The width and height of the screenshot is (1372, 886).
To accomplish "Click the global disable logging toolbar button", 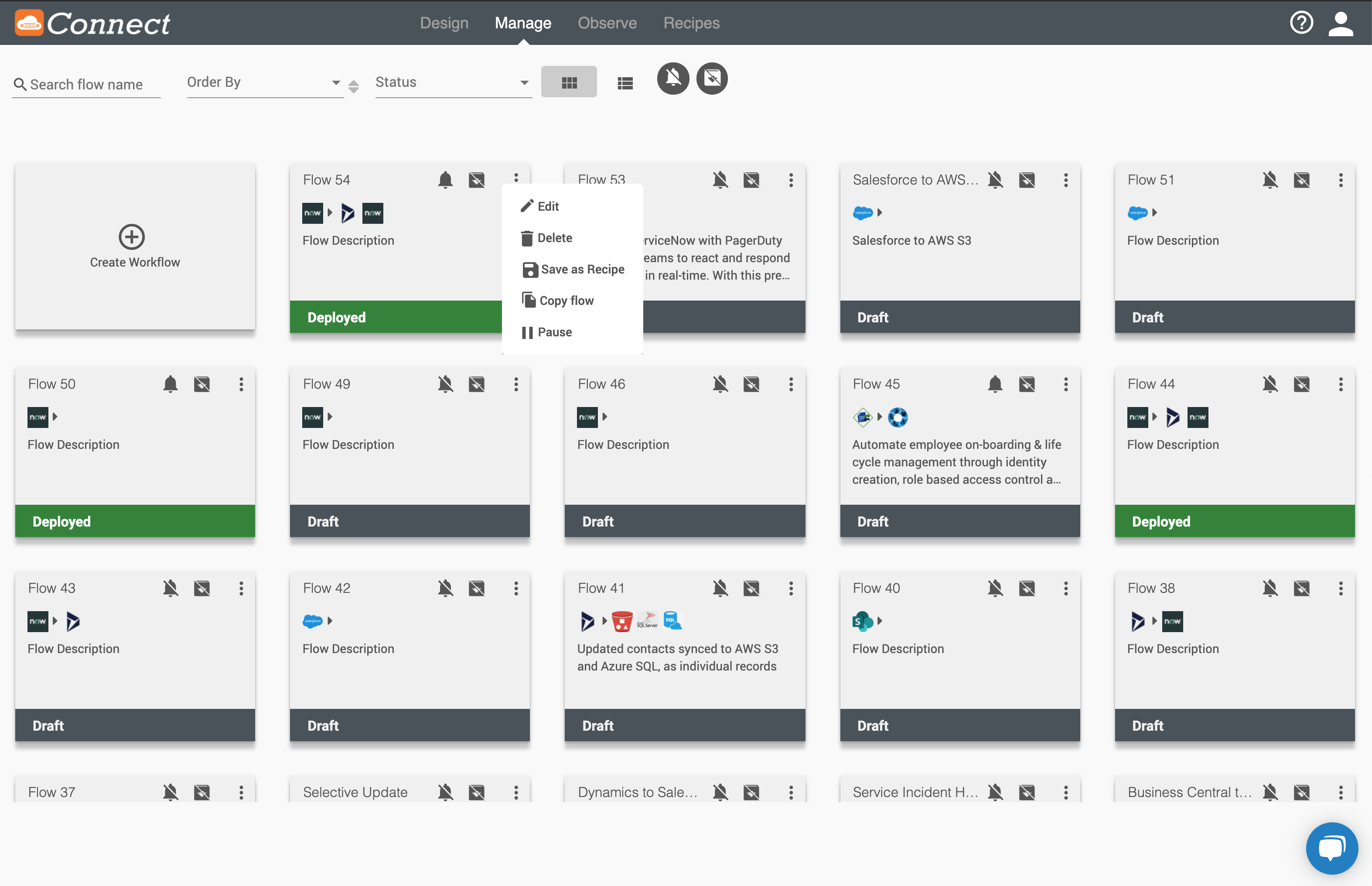I will [712, 78].
